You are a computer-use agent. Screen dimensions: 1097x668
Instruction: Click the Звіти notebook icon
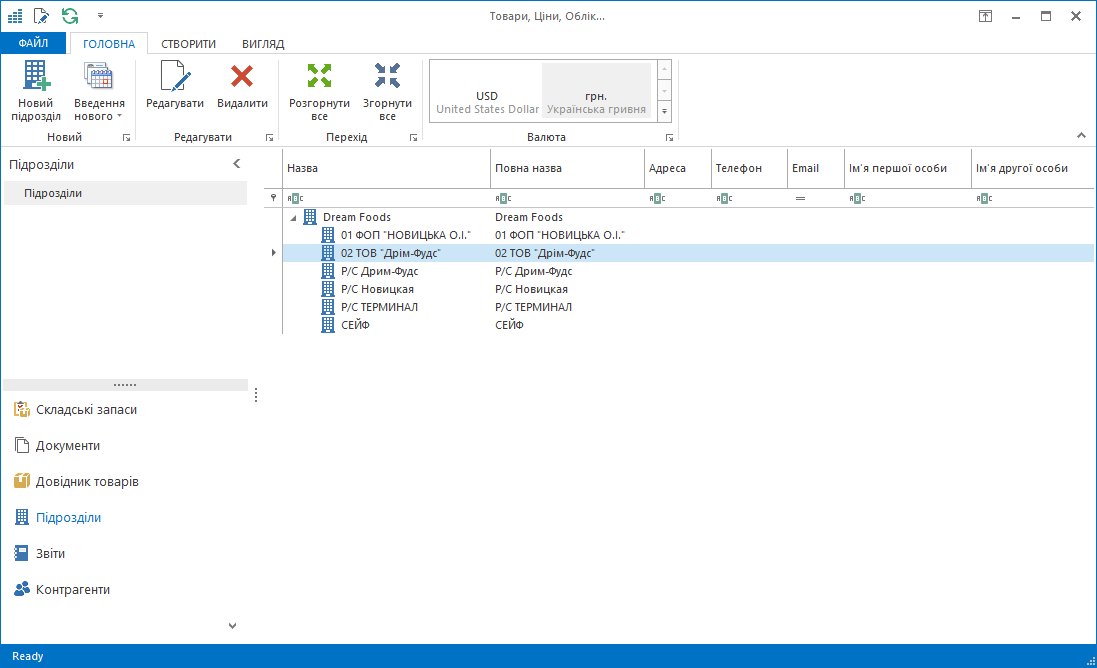coord(22,553)
